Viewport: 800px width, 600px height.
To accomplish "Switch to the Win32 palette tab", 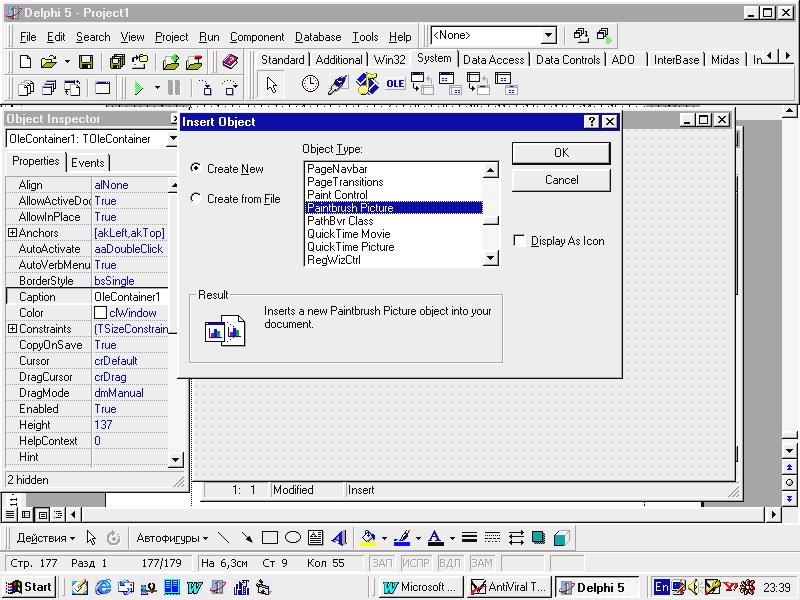I will [x=389, y=60].
